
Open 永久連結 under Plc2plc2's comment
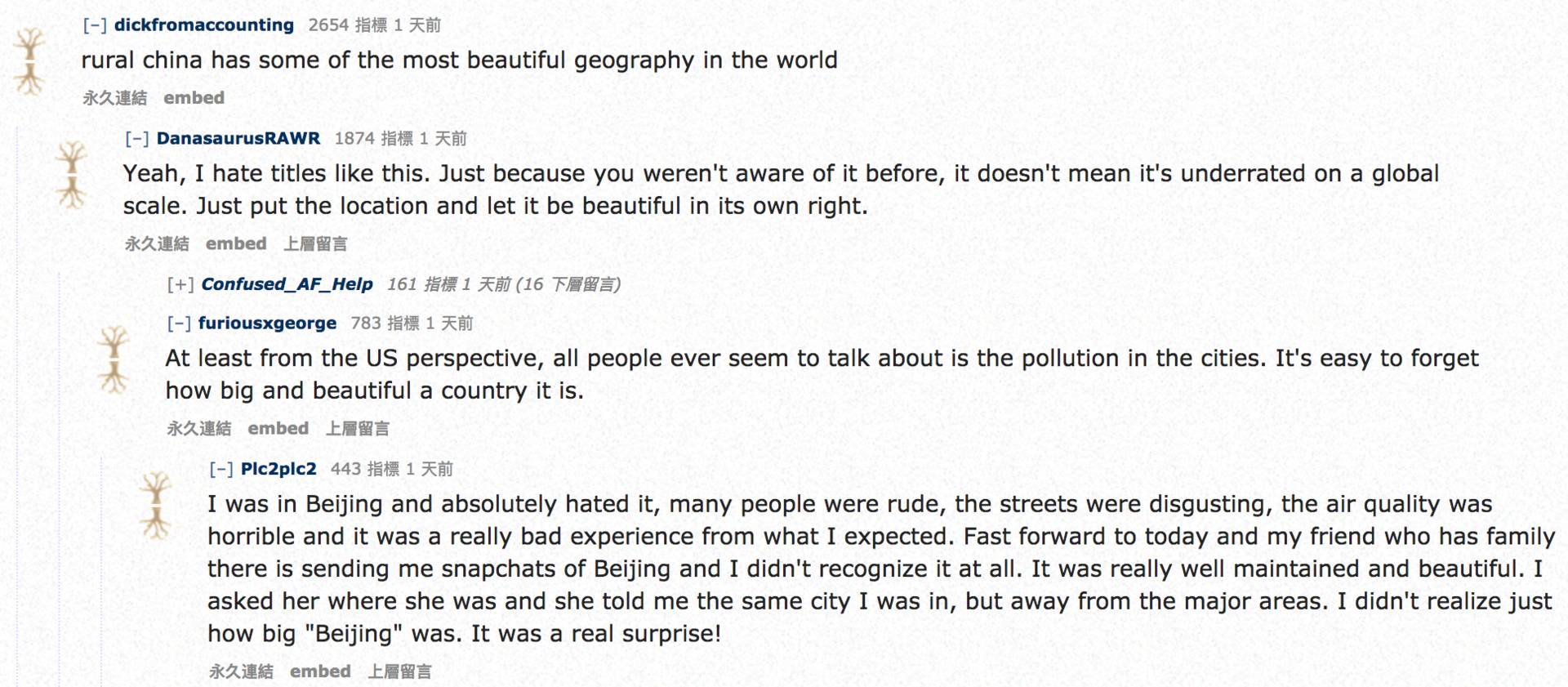tap(241, 671)
